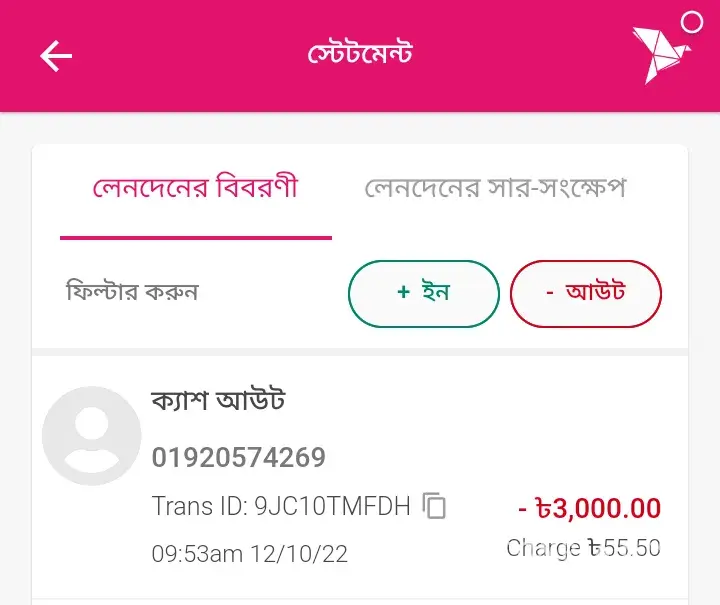This screenshot has width=720, height=605.
Task: Tap the 09:53am 12/10/22 timestamp
Action: coord(249,553)
